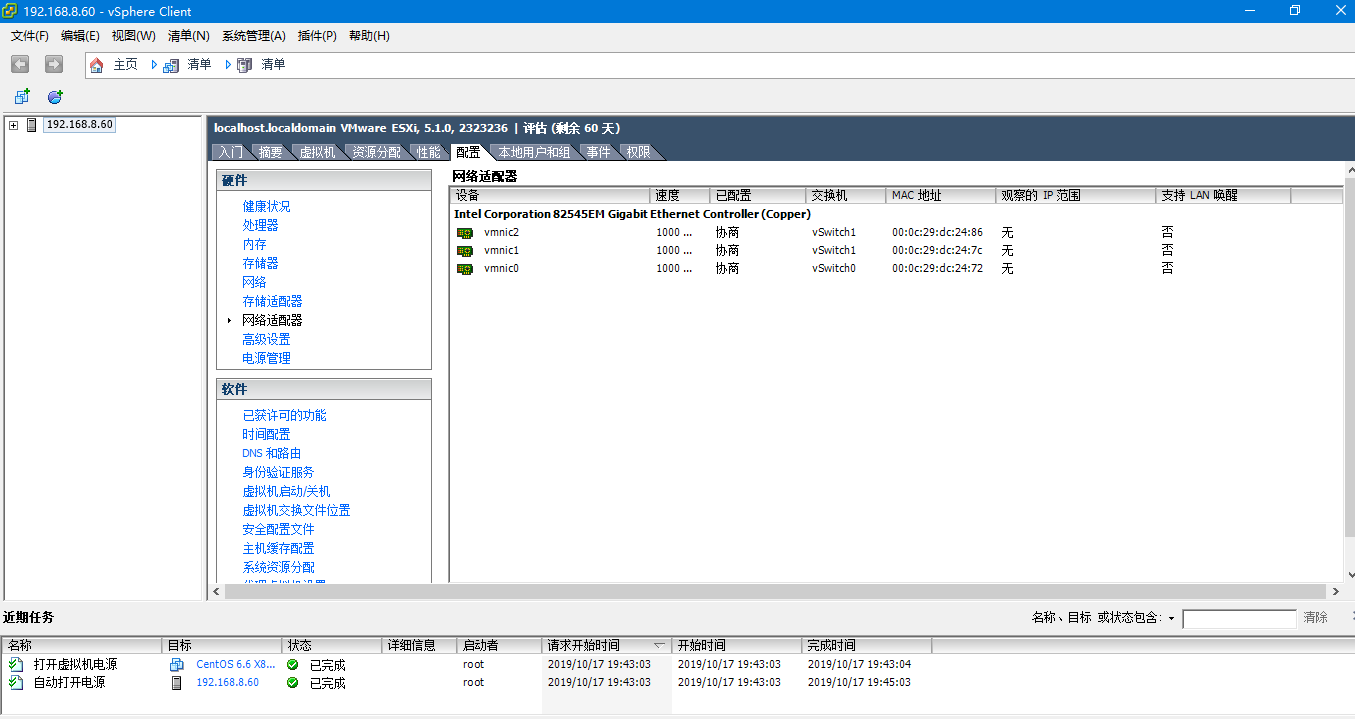The height and width of the screenshot is (719, 1355).
Task: Open the 视图(W) menu
Action: [x=133, y=36]
